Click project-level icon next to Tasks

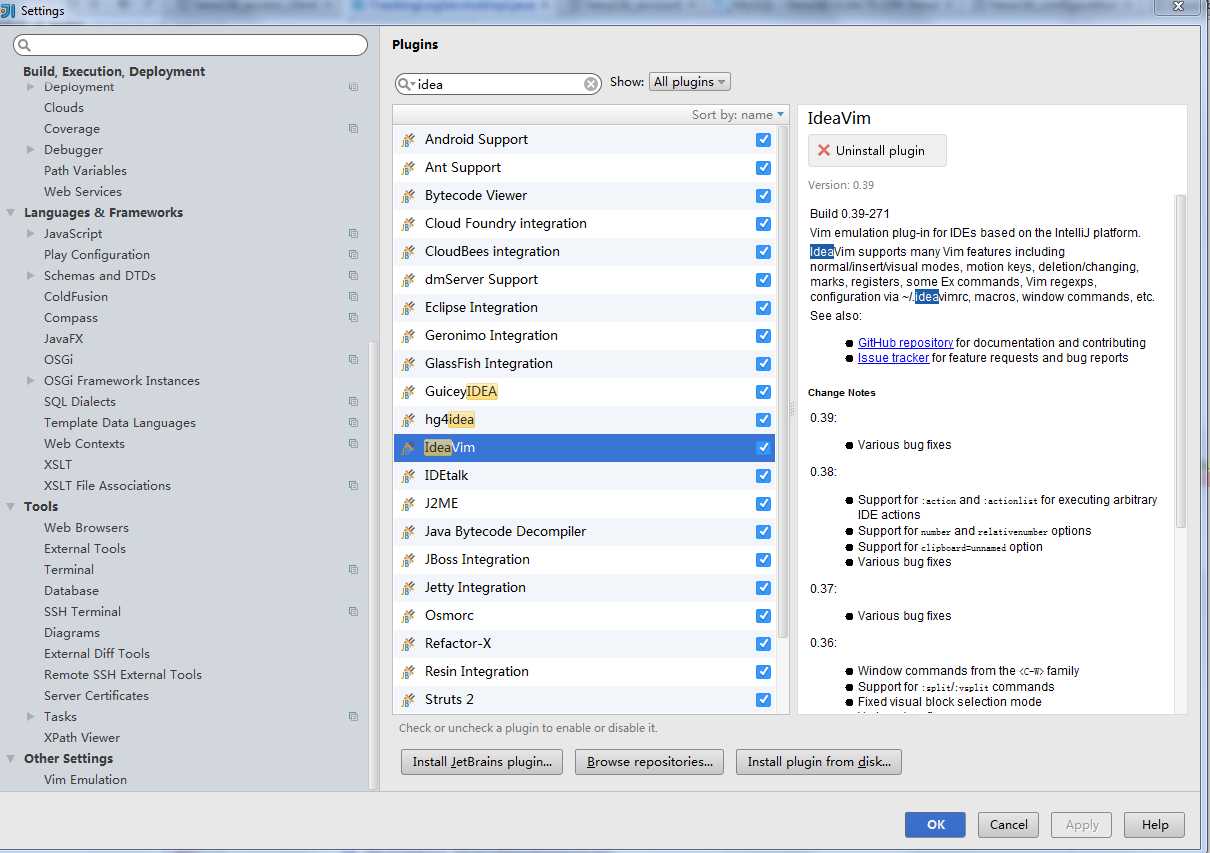[x=353, y=717]
